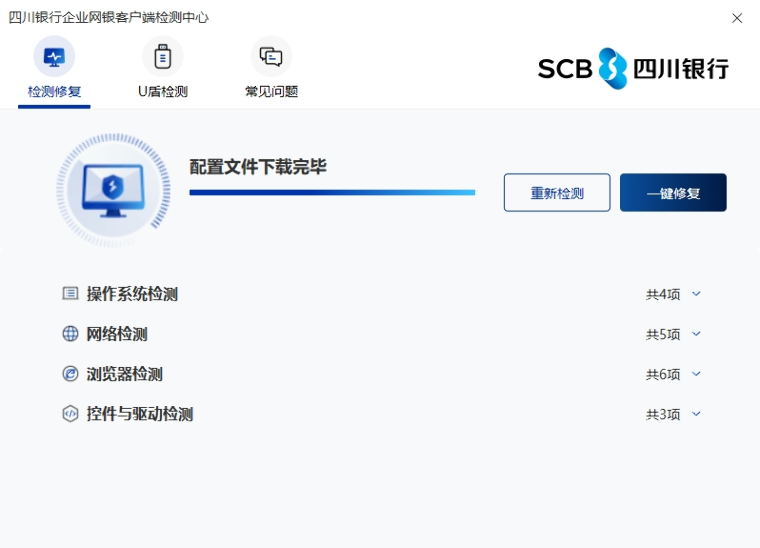Expand the 网络检测 chevron
This screenshot has width=760, height=548.
696,334
